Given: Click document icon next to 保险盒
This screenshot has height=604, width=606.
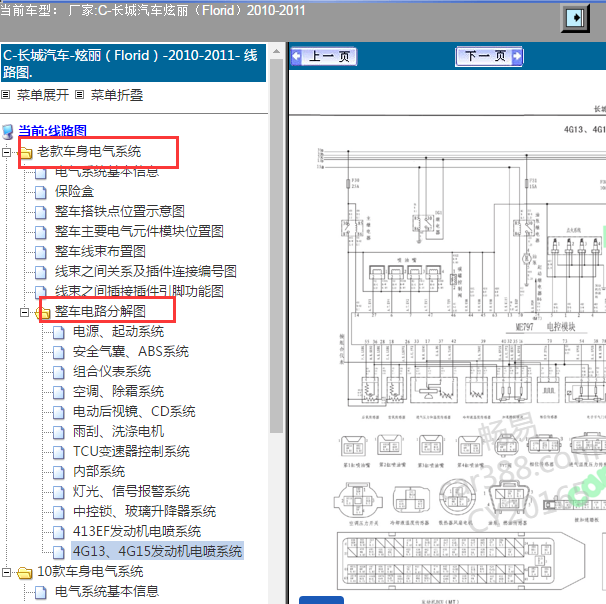Looking at the screenshot, I should (x=41, y=192).
